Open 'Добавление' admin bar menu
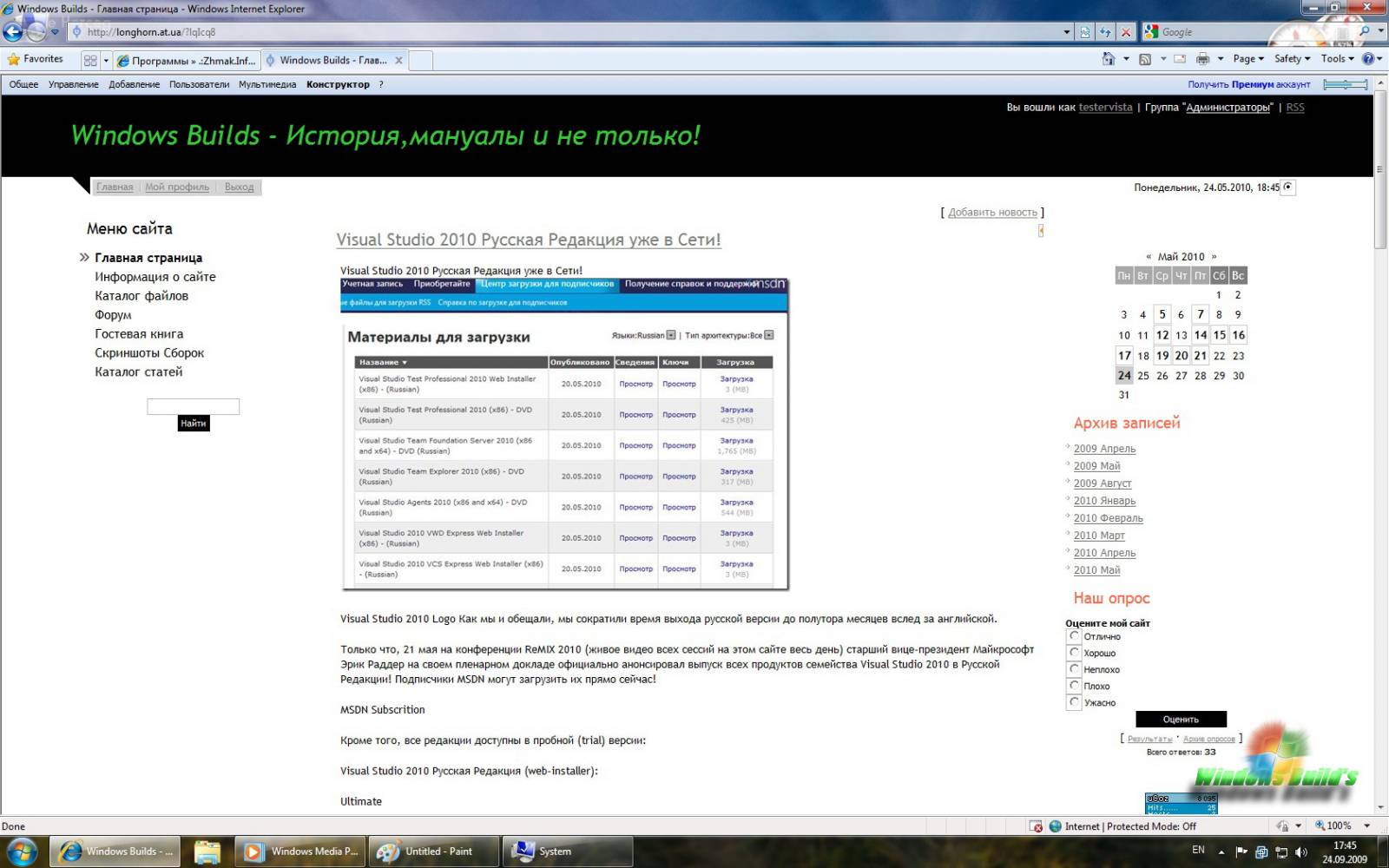The height and width of the screenshot is (868, 1389). point(134,84)
